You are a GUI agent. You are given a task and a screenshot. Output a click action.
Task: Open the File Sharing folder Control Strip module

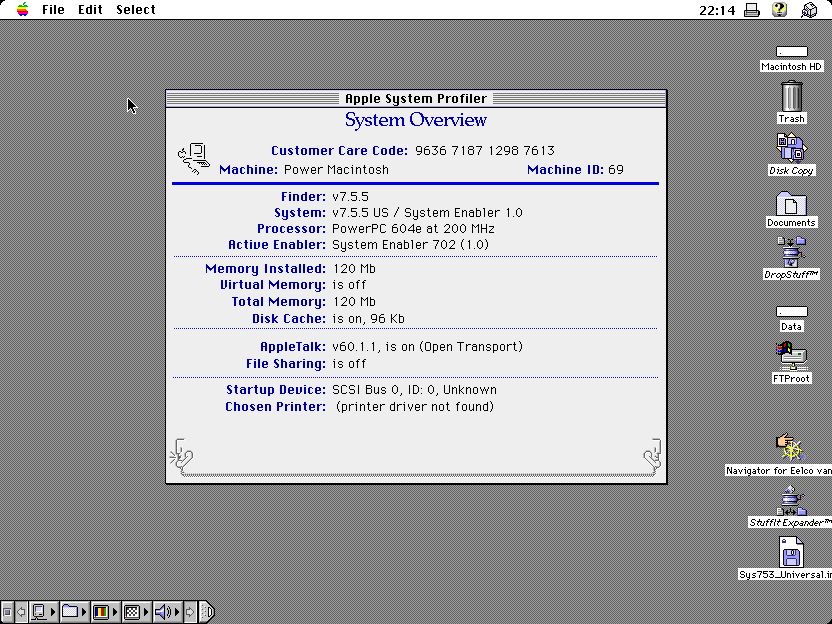point(70,611)
